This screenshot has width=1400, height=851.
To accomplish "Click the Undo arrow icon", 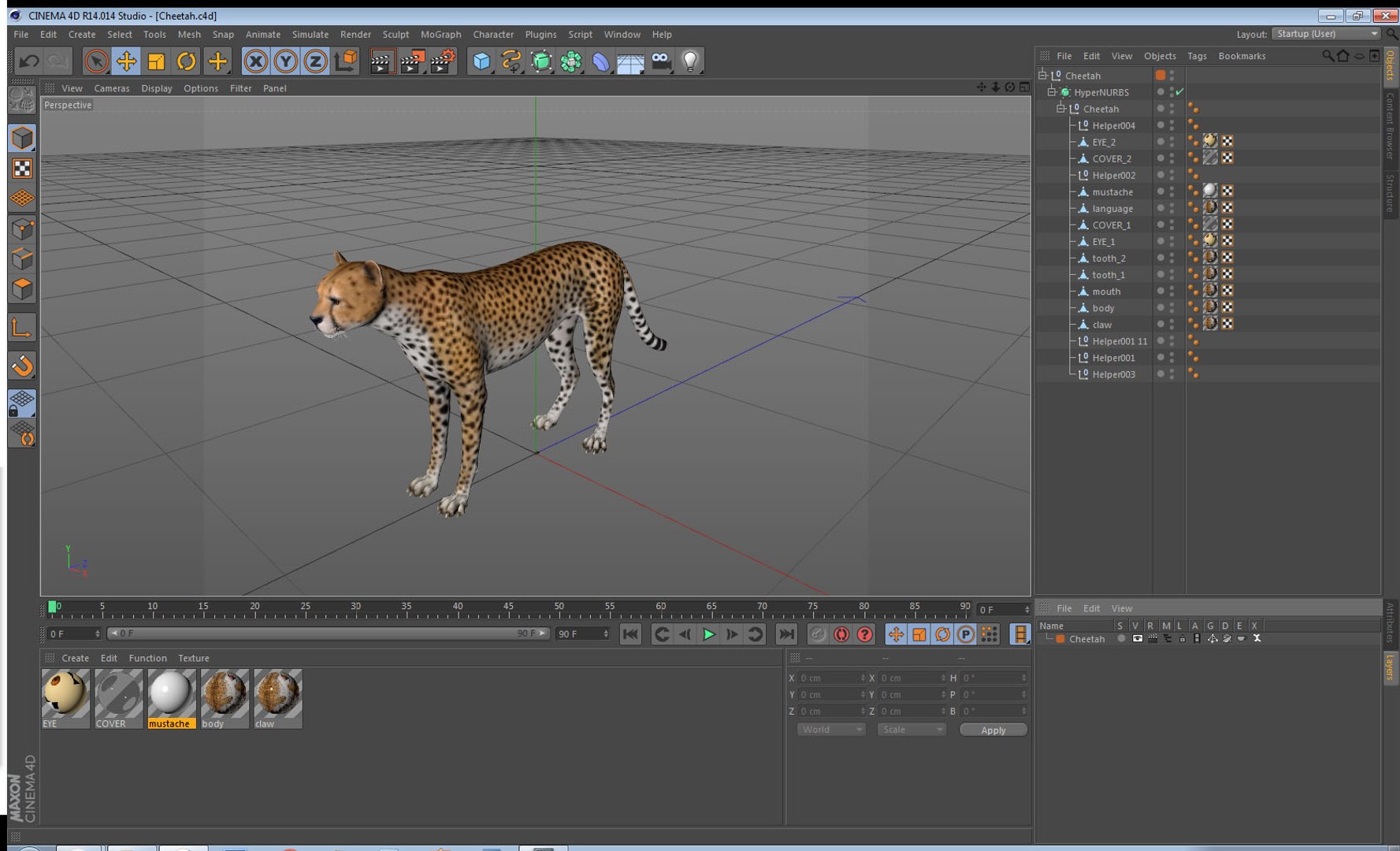I will (30, 61).
